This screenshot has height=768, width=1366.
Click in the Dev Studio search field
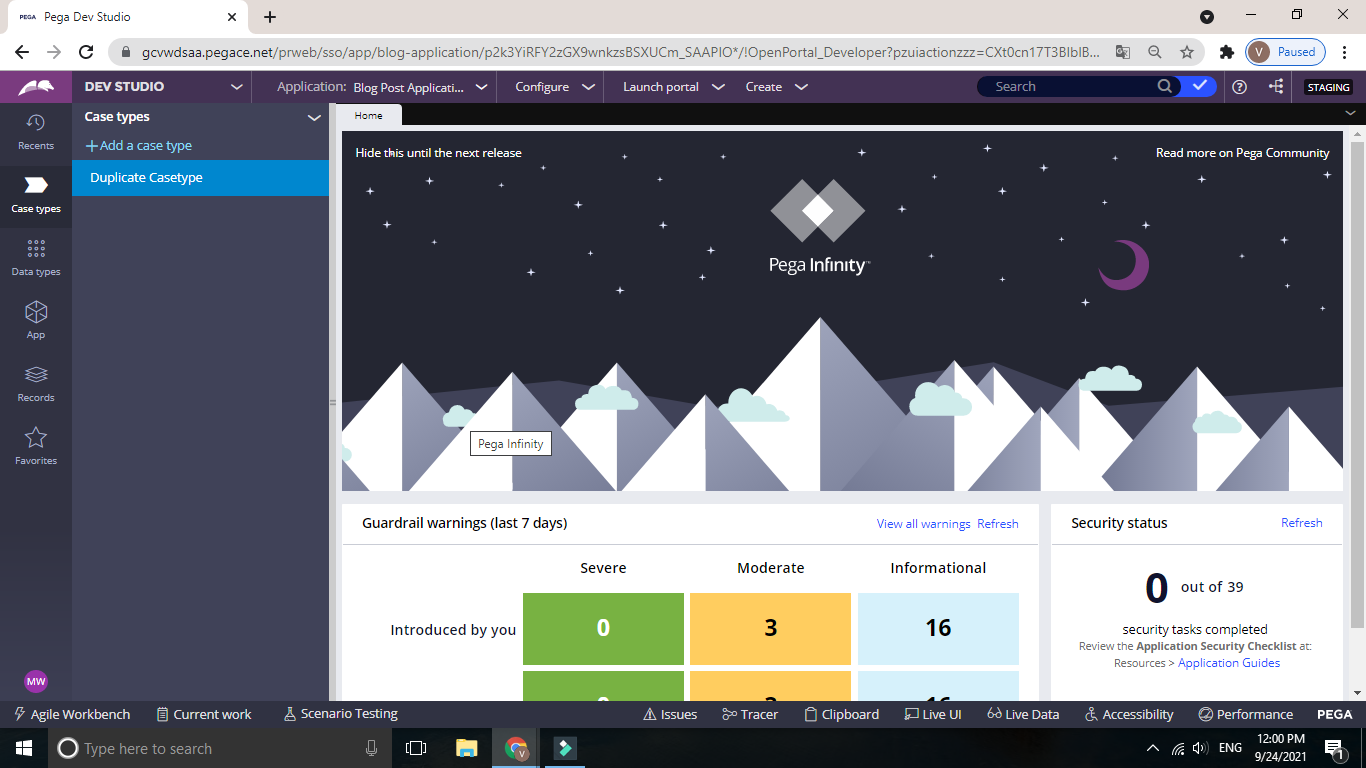(x=1070, y=86)
